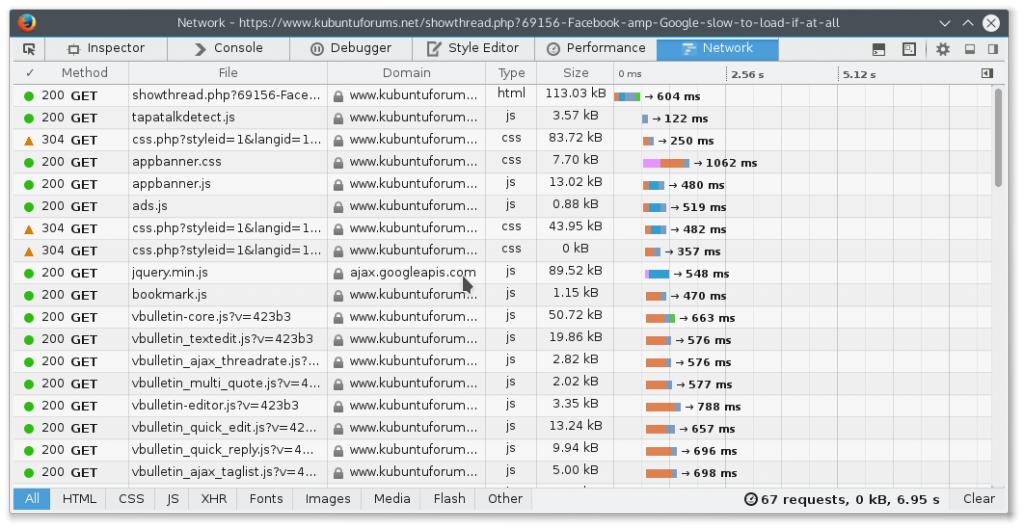Toggle the XHR request filter
This screenshot has width=1024, height=529.
[213, 498]
